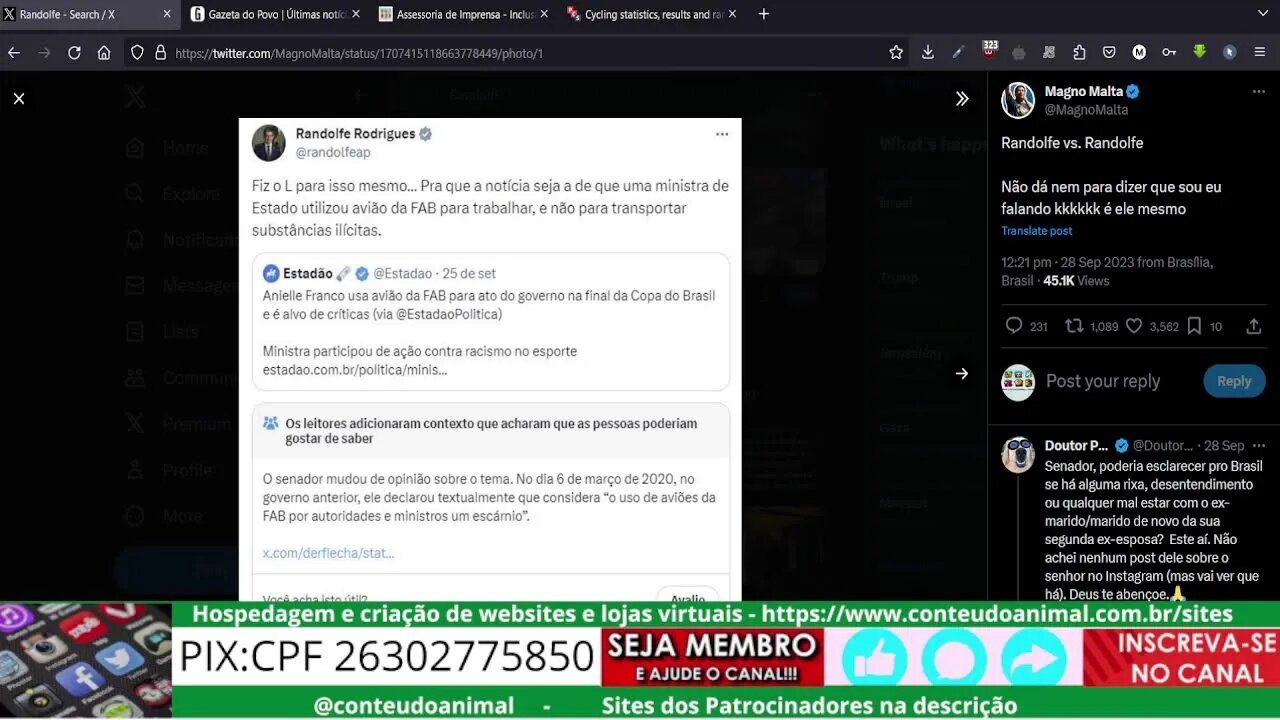Switch to Assessoria de Imprensa tab
Screen dimensions: 1280x720
pyautogui.click(x=466, y=14)
